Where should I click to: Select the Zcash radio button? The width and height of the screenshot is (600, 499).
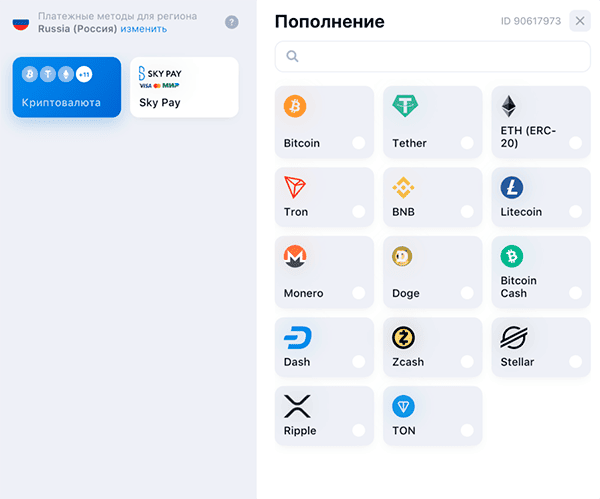(x=467, y=362)
